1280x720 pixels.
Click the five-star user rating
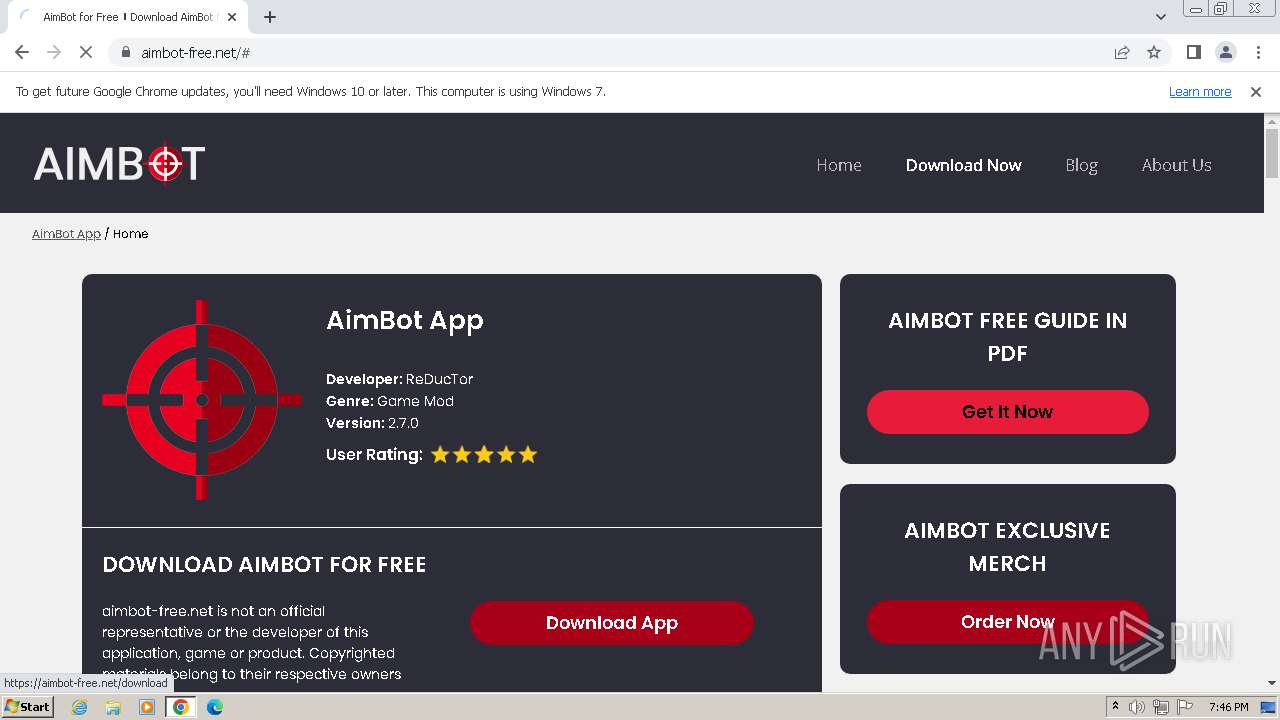pos(485,455)
